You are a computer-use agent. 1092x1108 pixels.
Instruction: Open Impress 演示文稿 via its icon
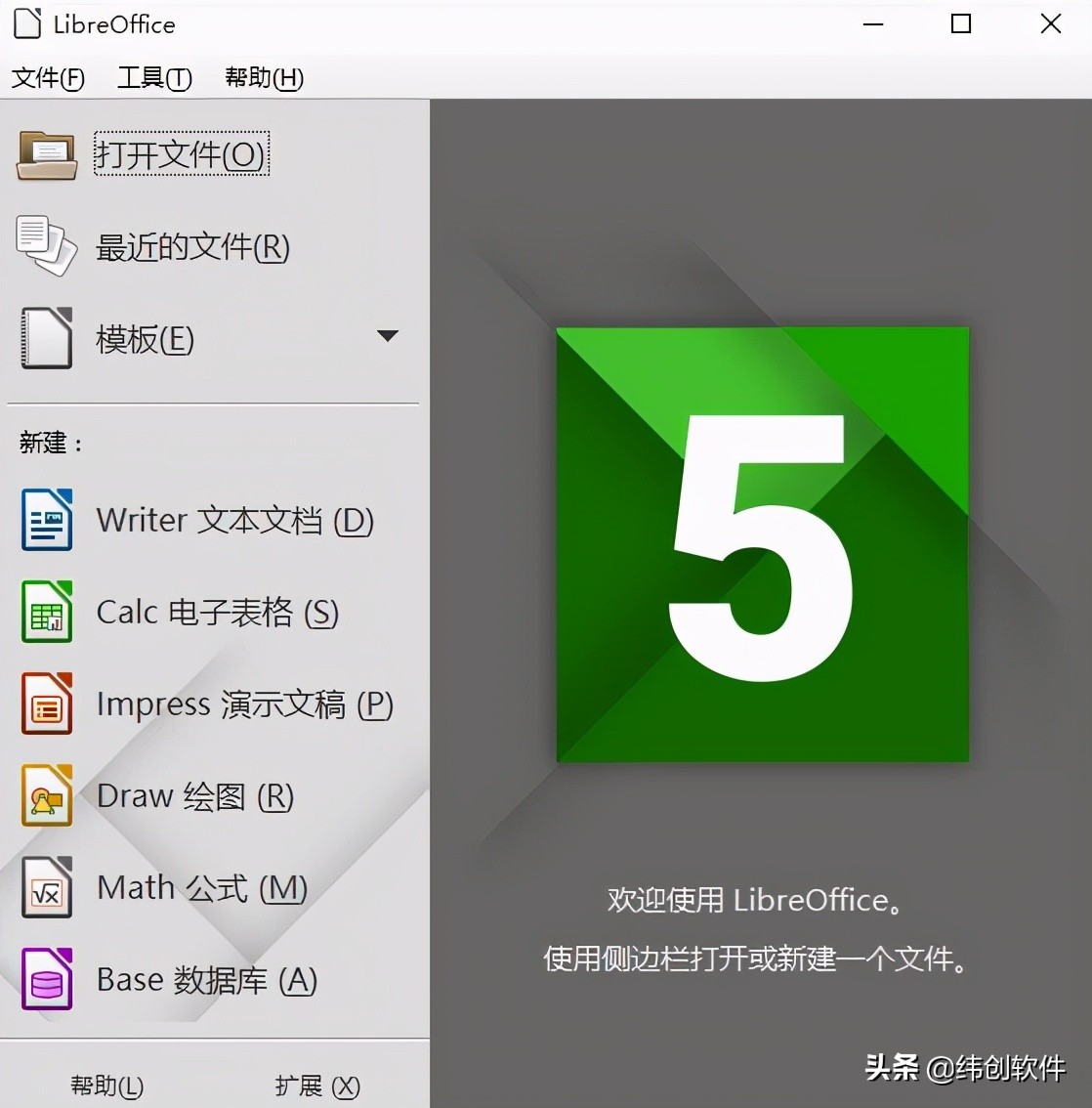tap(45, 703)
